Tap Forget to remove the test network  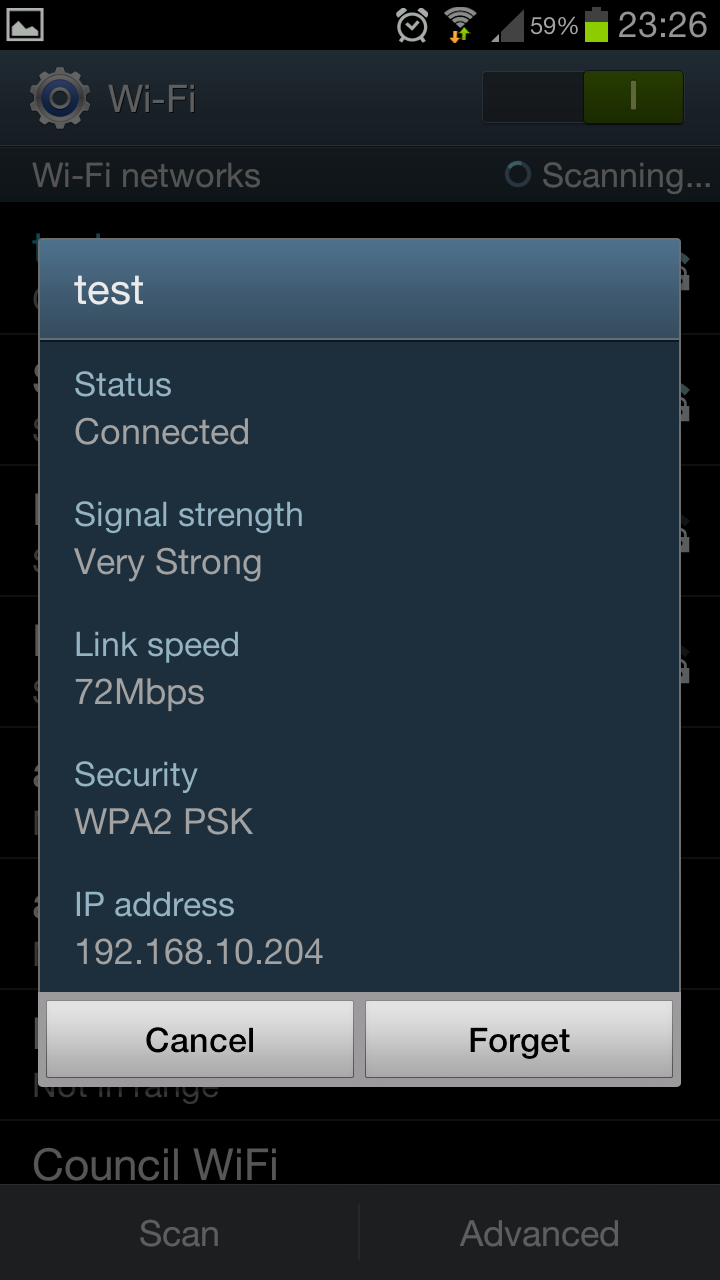[519, 1039]
